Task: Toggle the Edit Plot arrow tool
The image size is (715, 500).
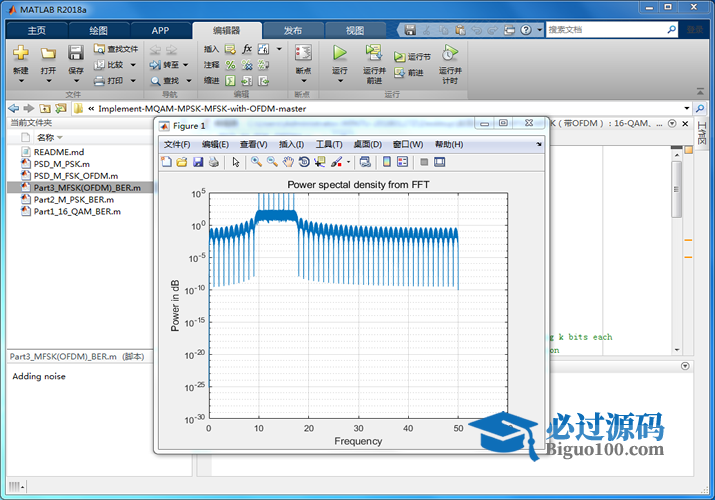Action: tap(236, 162)
